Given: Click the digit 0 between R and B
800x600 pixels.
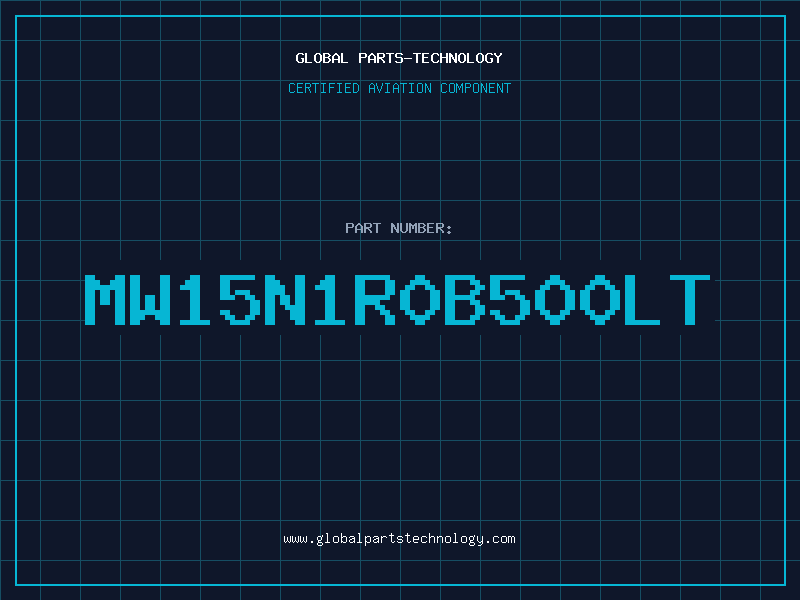Looking at the screenshot, I should (x=420, y=300).
